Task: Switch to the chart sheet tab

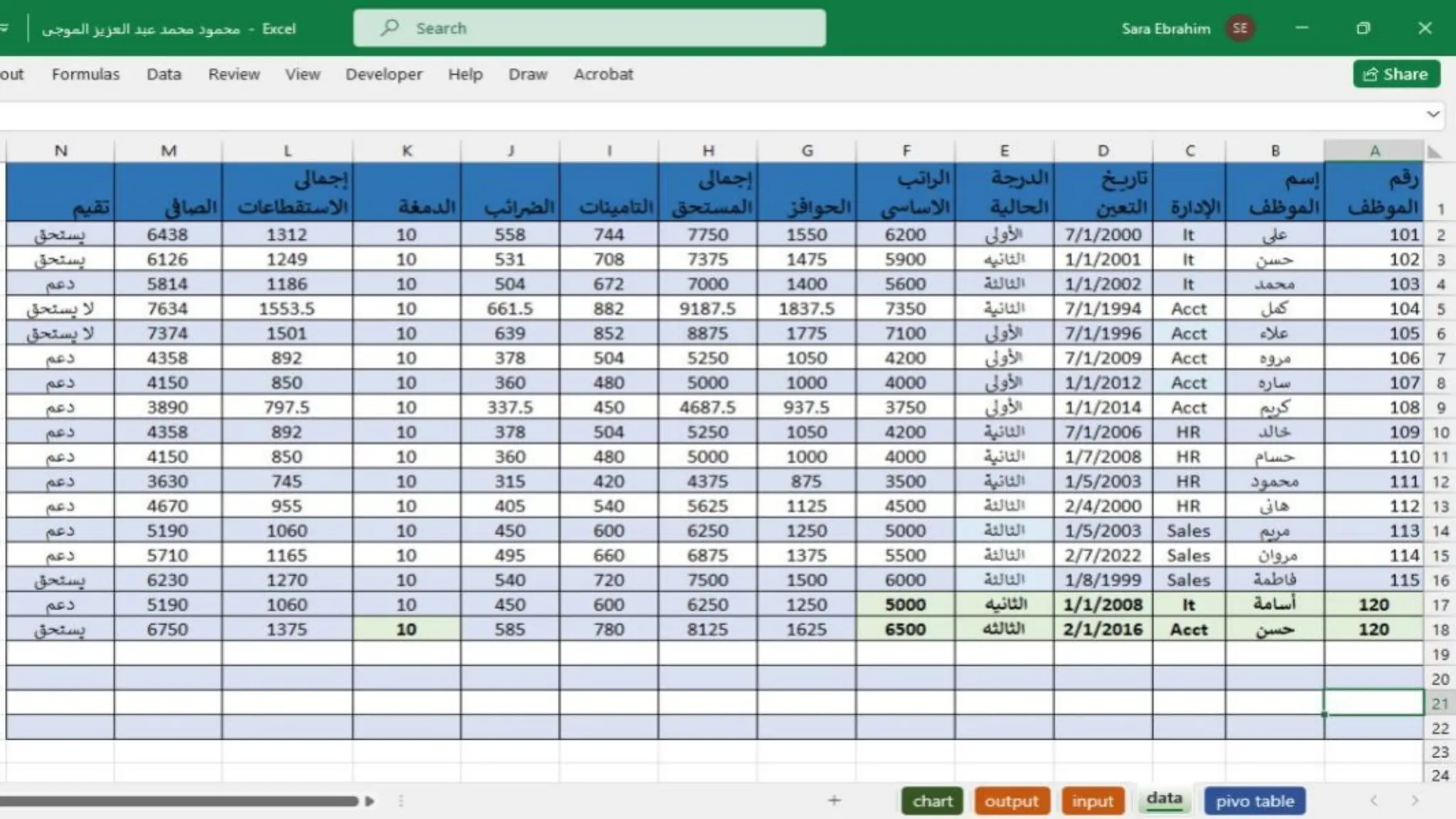Action: (x=931, y=801)
